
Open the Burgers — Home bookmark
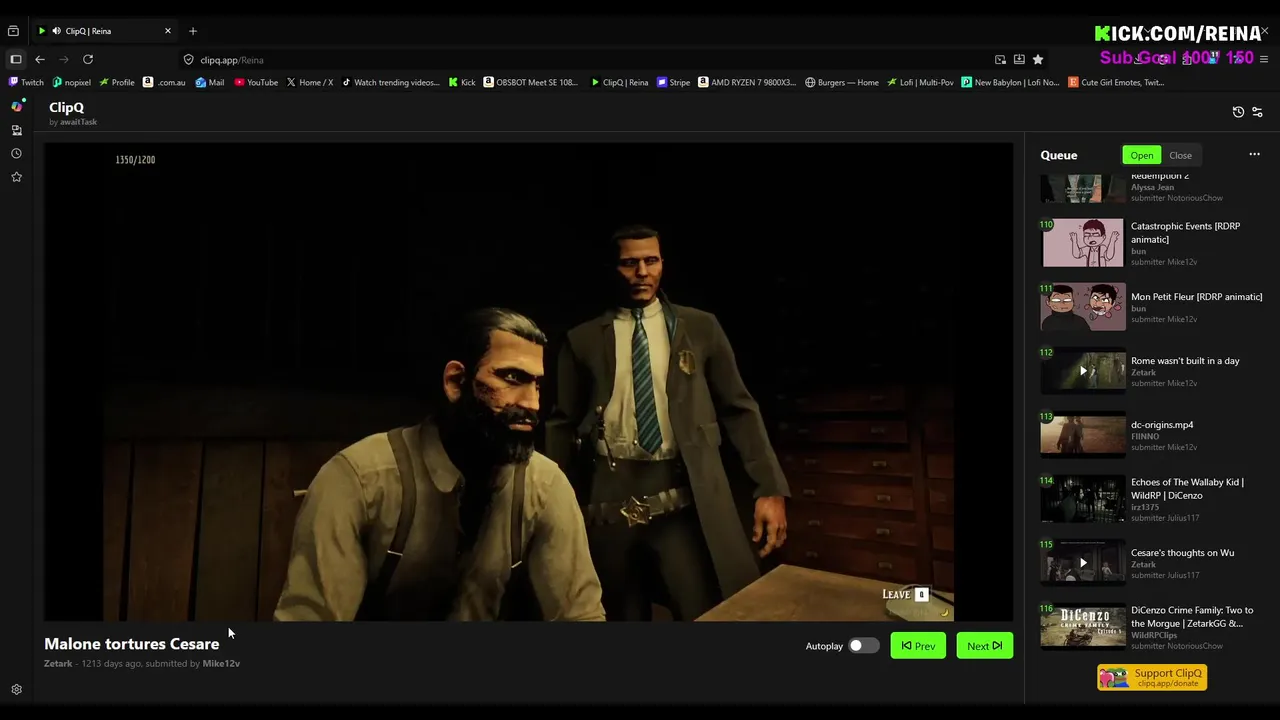(842, 83)
